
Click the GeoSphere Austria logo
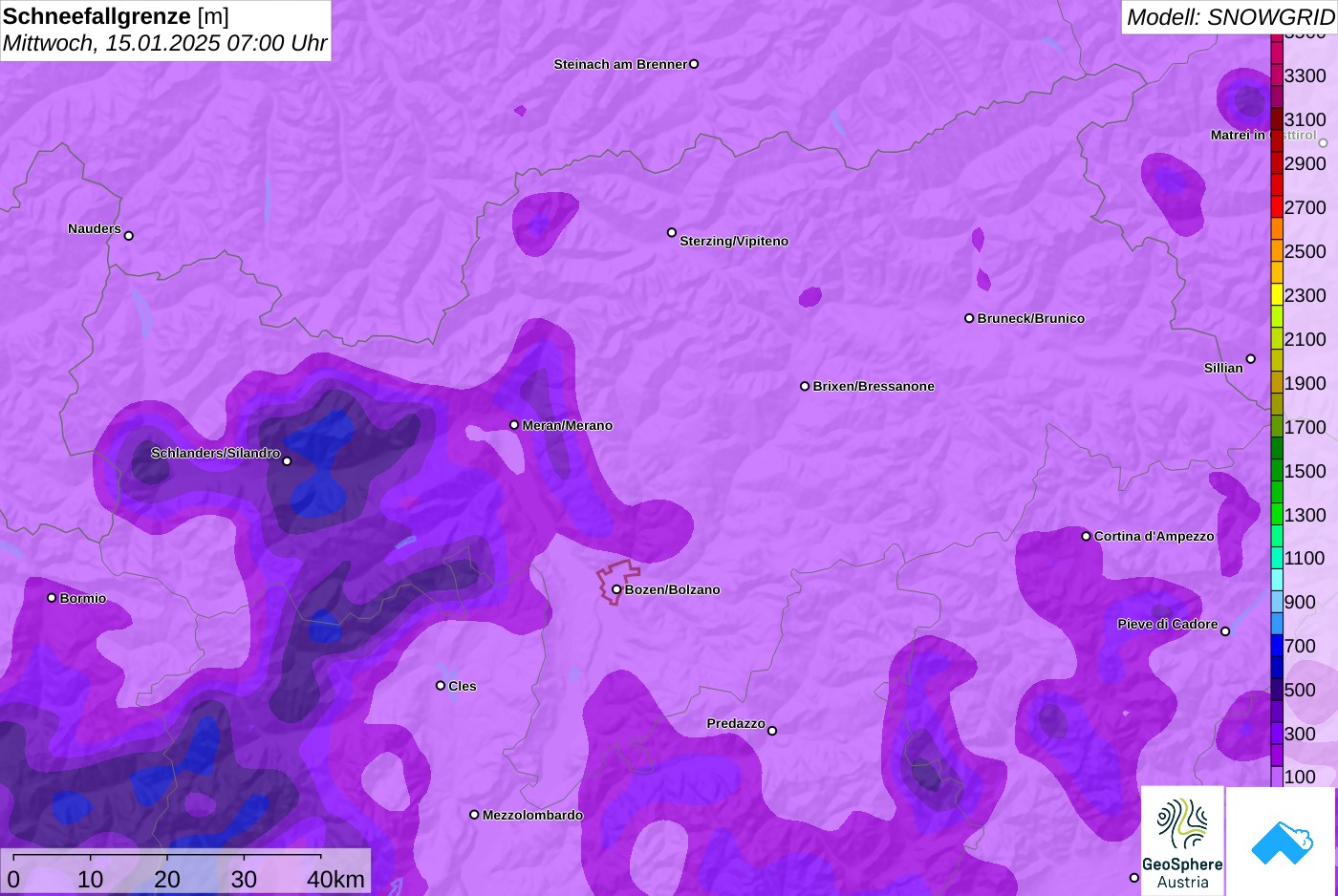click(x=1182, y=841)
